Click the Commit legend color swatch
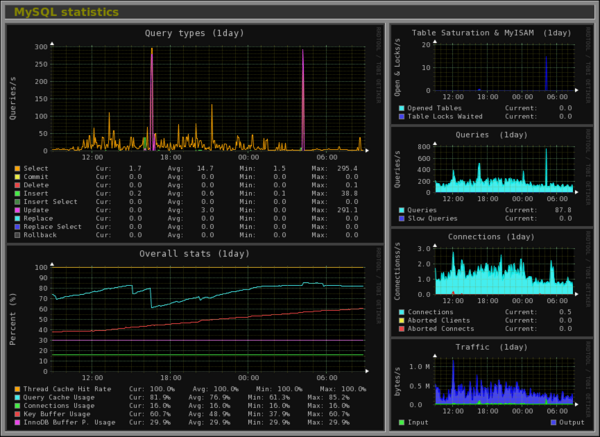 click(x=17, y=177)
